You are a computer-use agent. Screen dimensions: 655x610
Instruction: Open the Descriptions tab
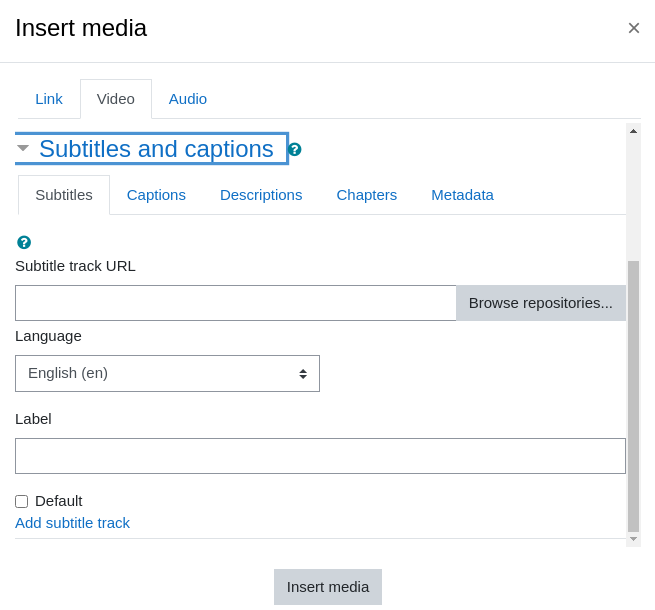(x=261, y=195)
